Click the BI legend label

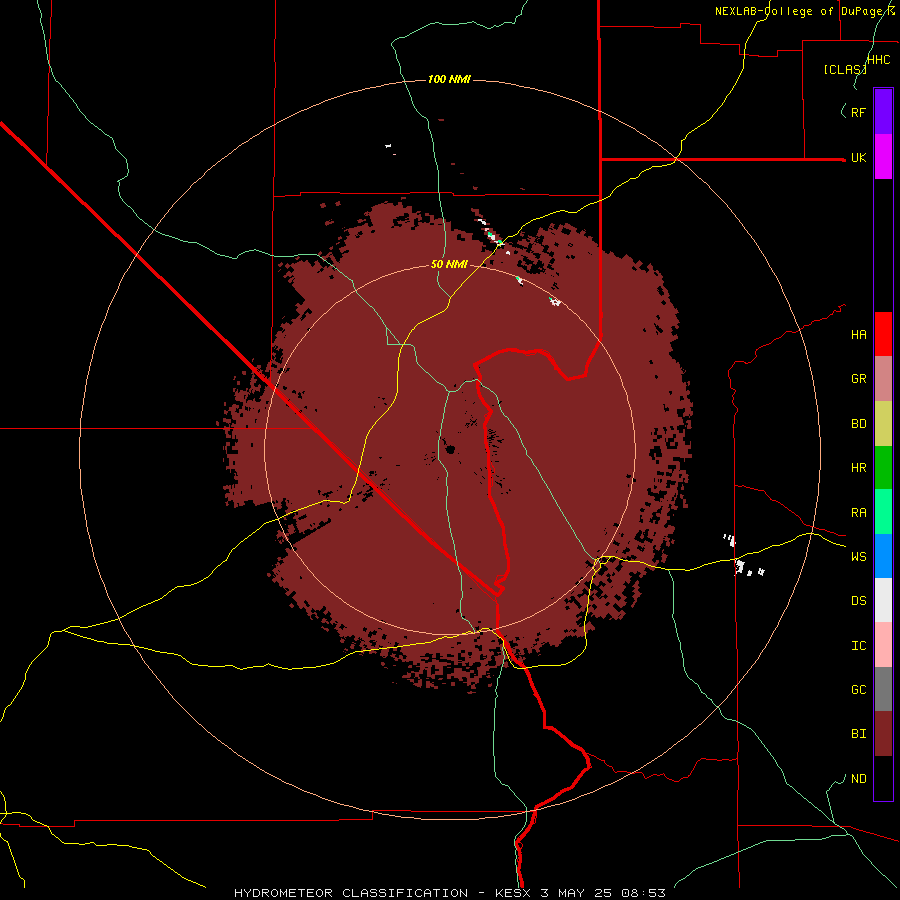pyautogui.click(x=858, y=734)
